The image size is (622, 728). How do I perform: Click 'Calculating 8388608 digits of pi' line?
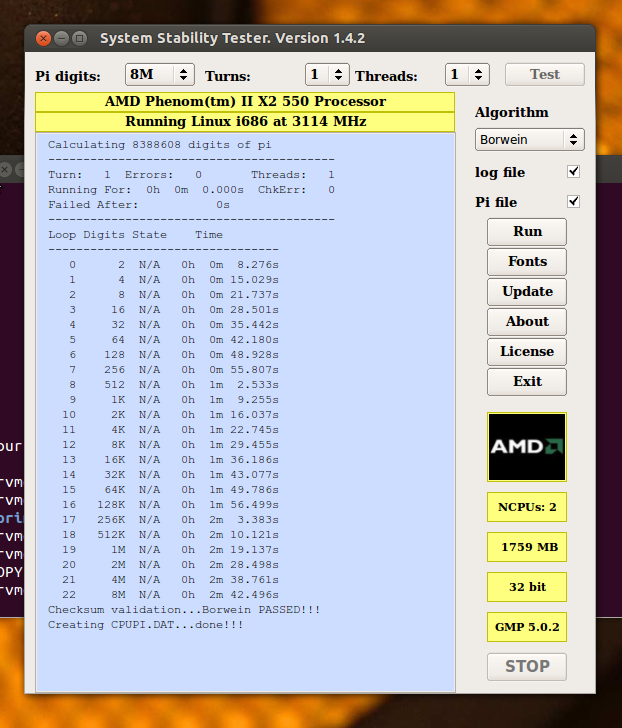tap(160, 145)
